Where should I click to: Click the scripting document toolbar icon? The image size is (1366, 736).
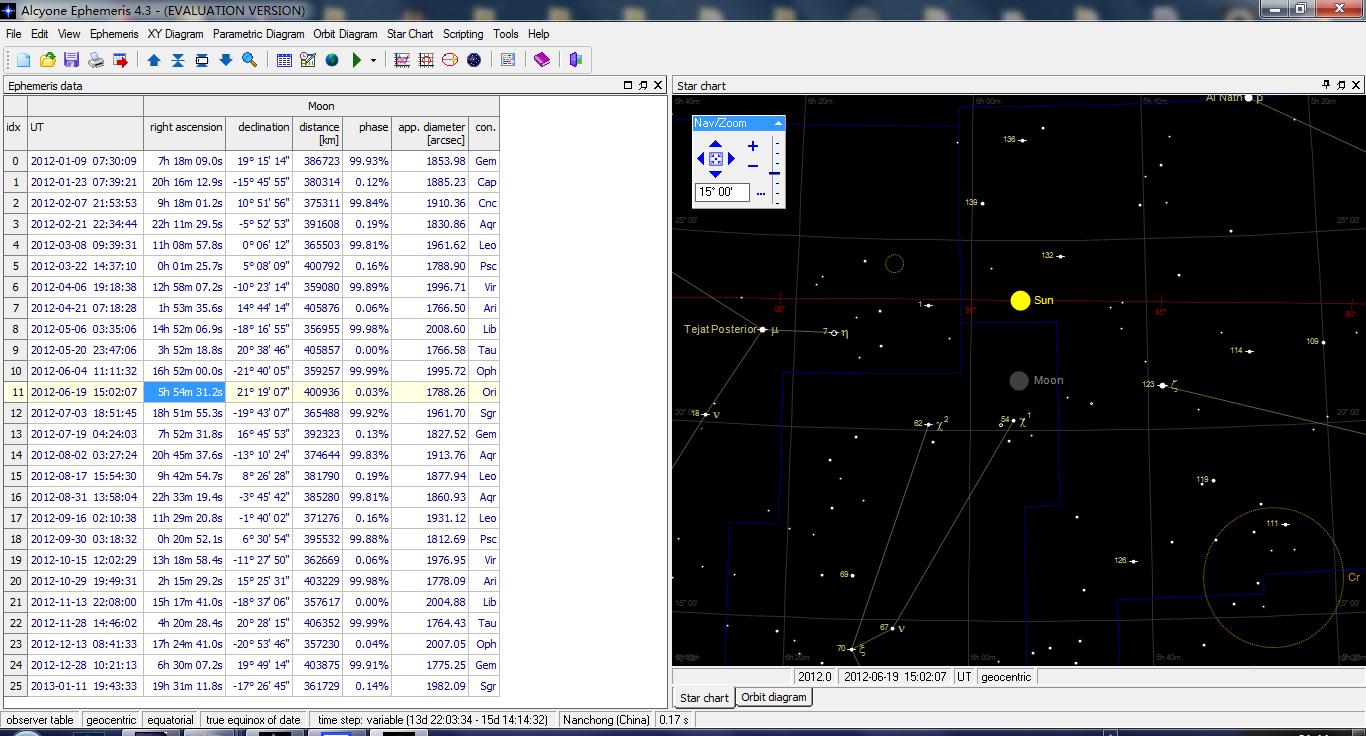coord(508,60)
